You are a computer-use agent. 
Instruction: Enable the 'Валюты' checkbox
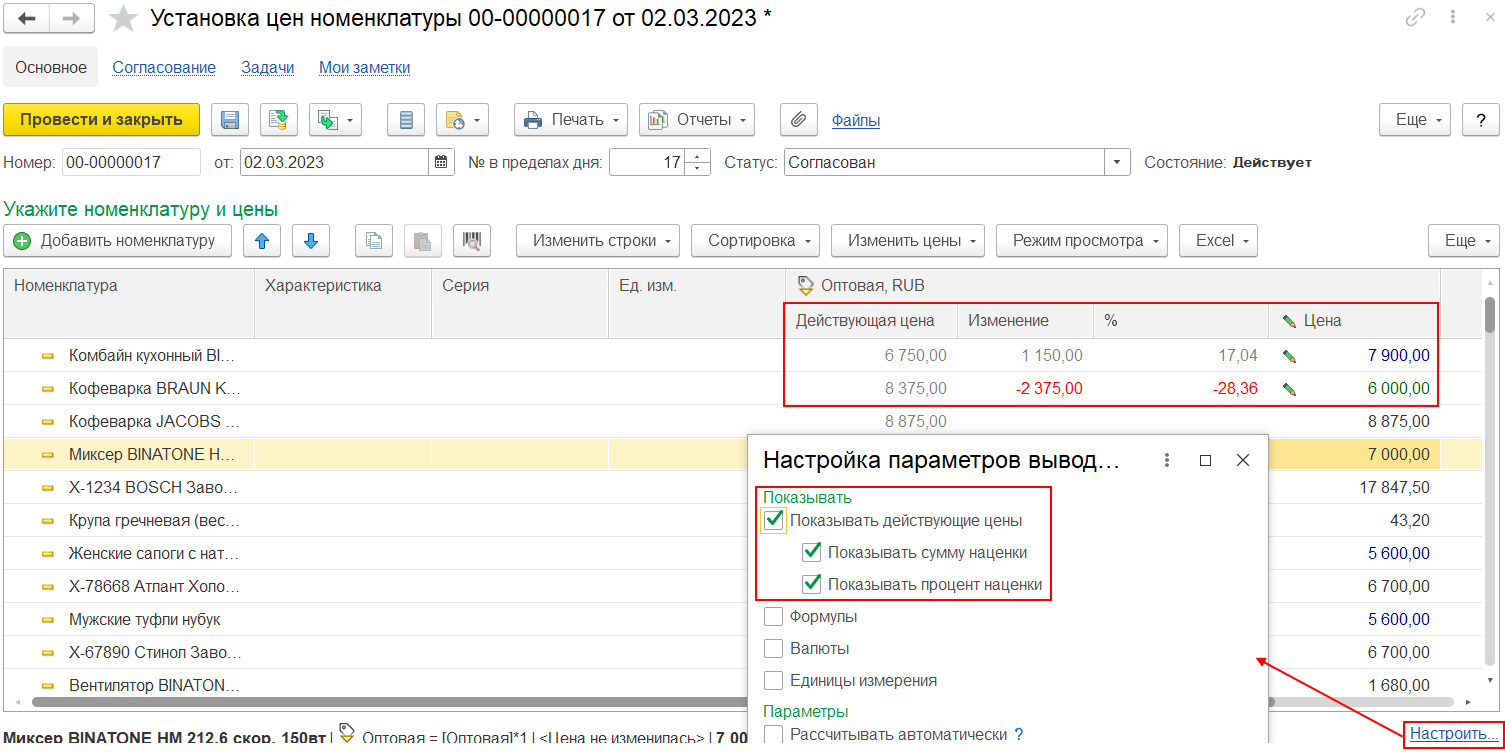[773, 648]
